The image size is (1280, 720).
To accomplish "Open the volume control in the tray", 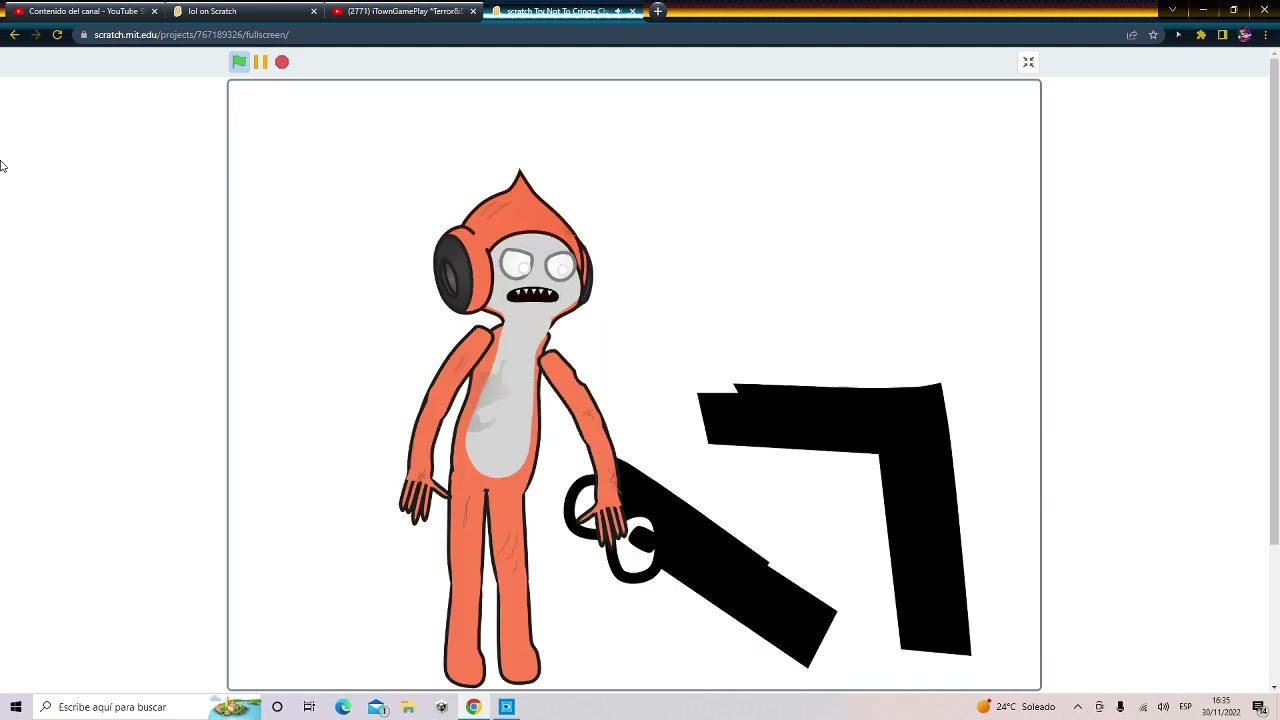I will click(1163, 707).
